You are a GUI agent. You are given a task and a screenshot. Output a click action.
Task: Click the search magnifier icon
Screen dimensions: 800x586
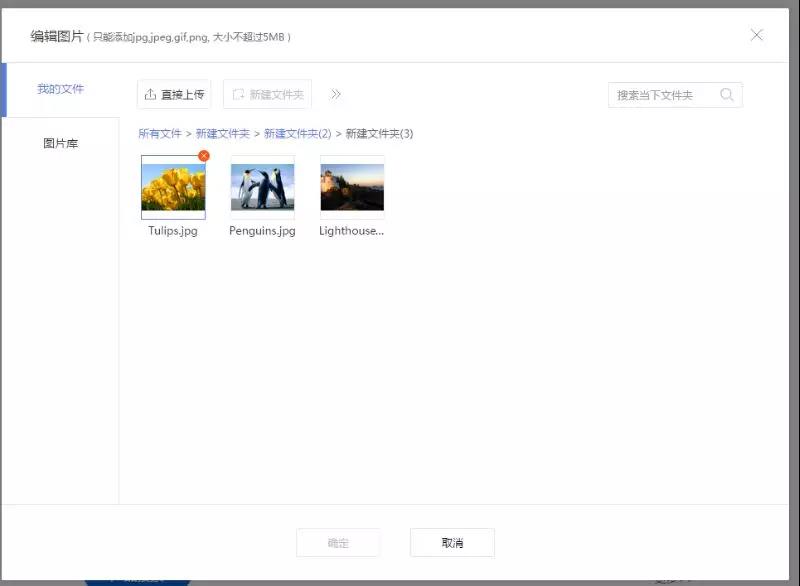[727, 95]
